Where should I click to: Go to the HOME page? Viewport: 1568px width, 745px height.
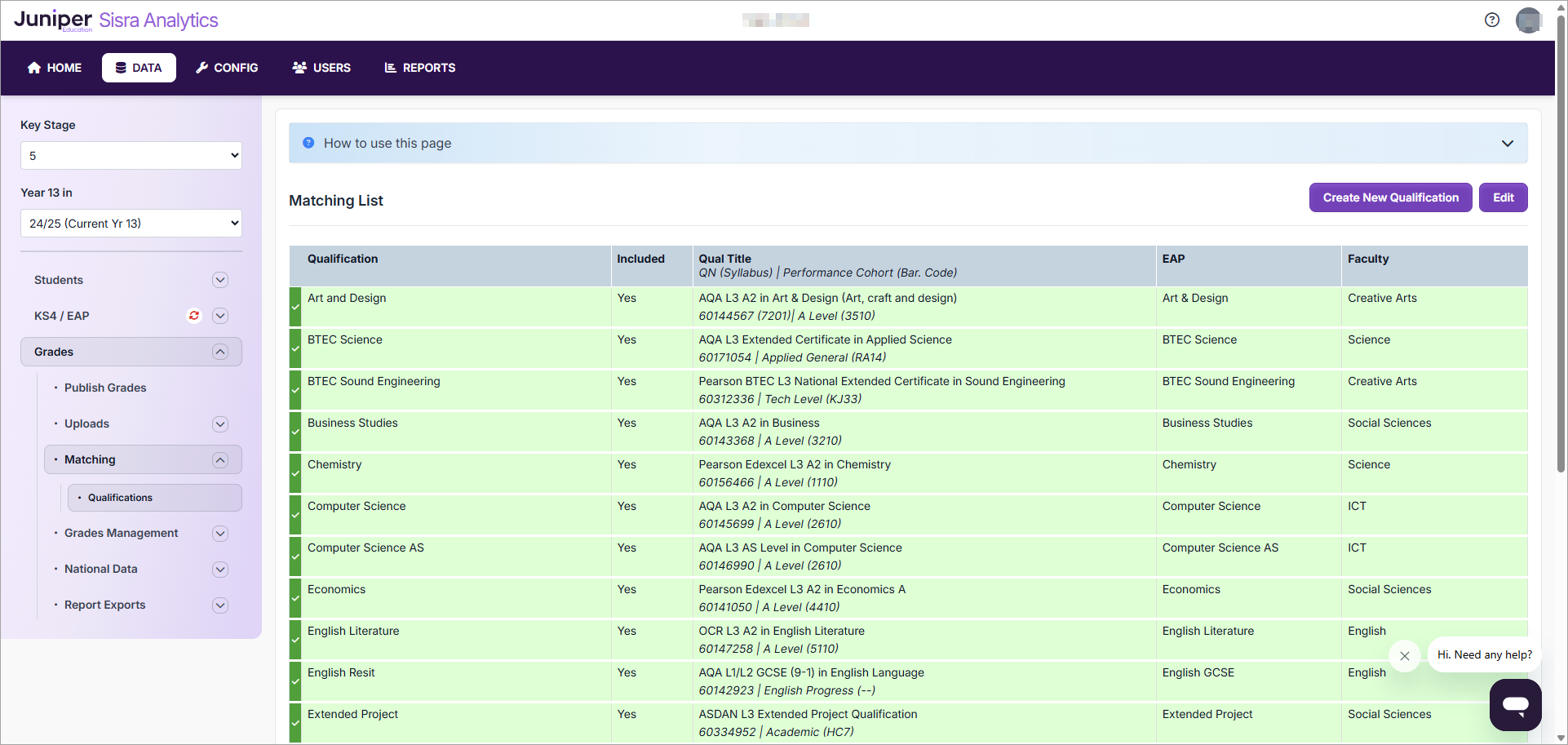tap(55, 68)
